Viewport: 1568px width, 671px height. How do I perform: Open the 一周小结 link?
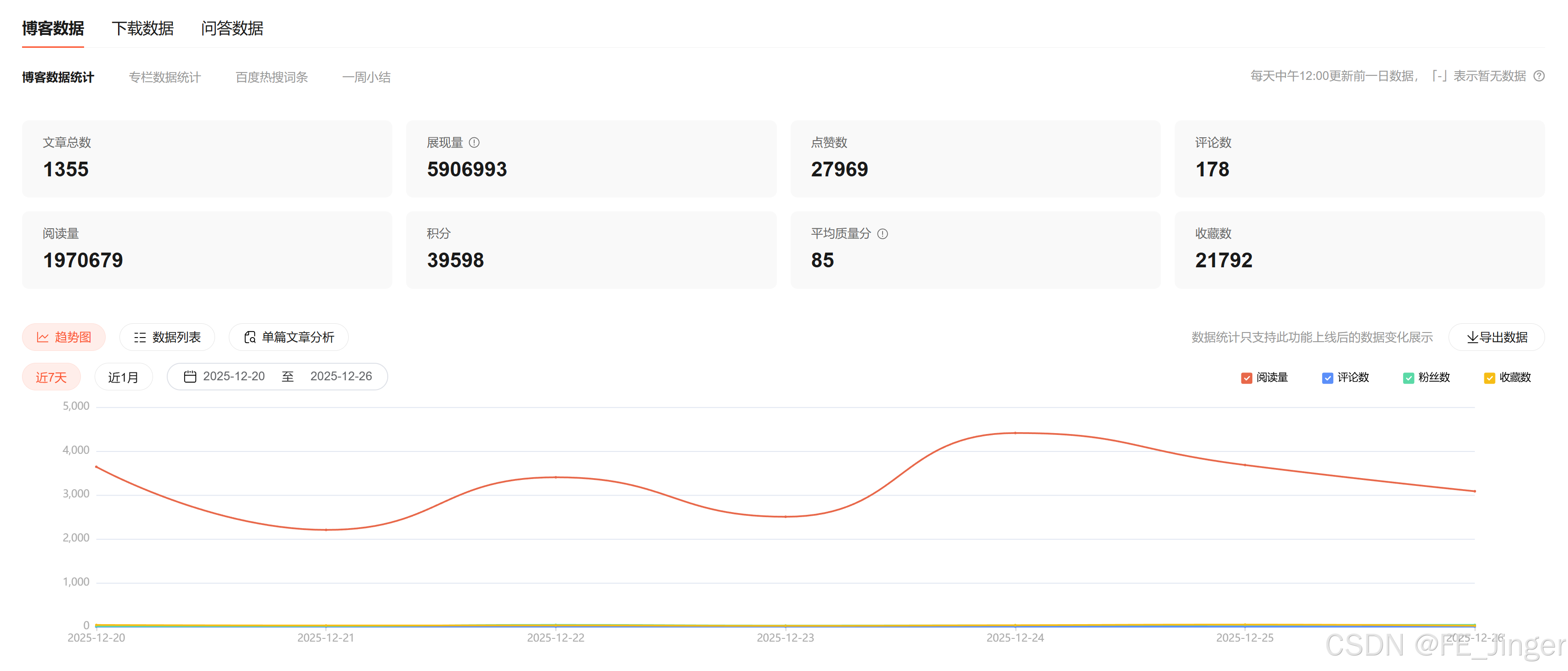coord(366,77)
